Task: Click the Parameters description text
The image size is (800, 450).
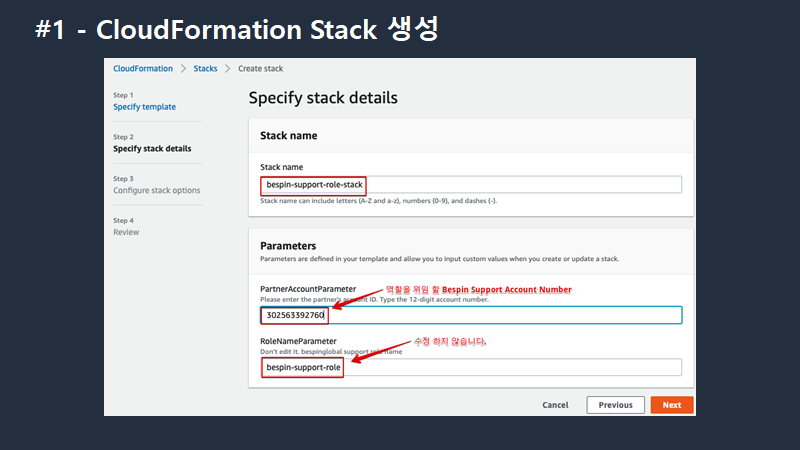Action: 439,259
